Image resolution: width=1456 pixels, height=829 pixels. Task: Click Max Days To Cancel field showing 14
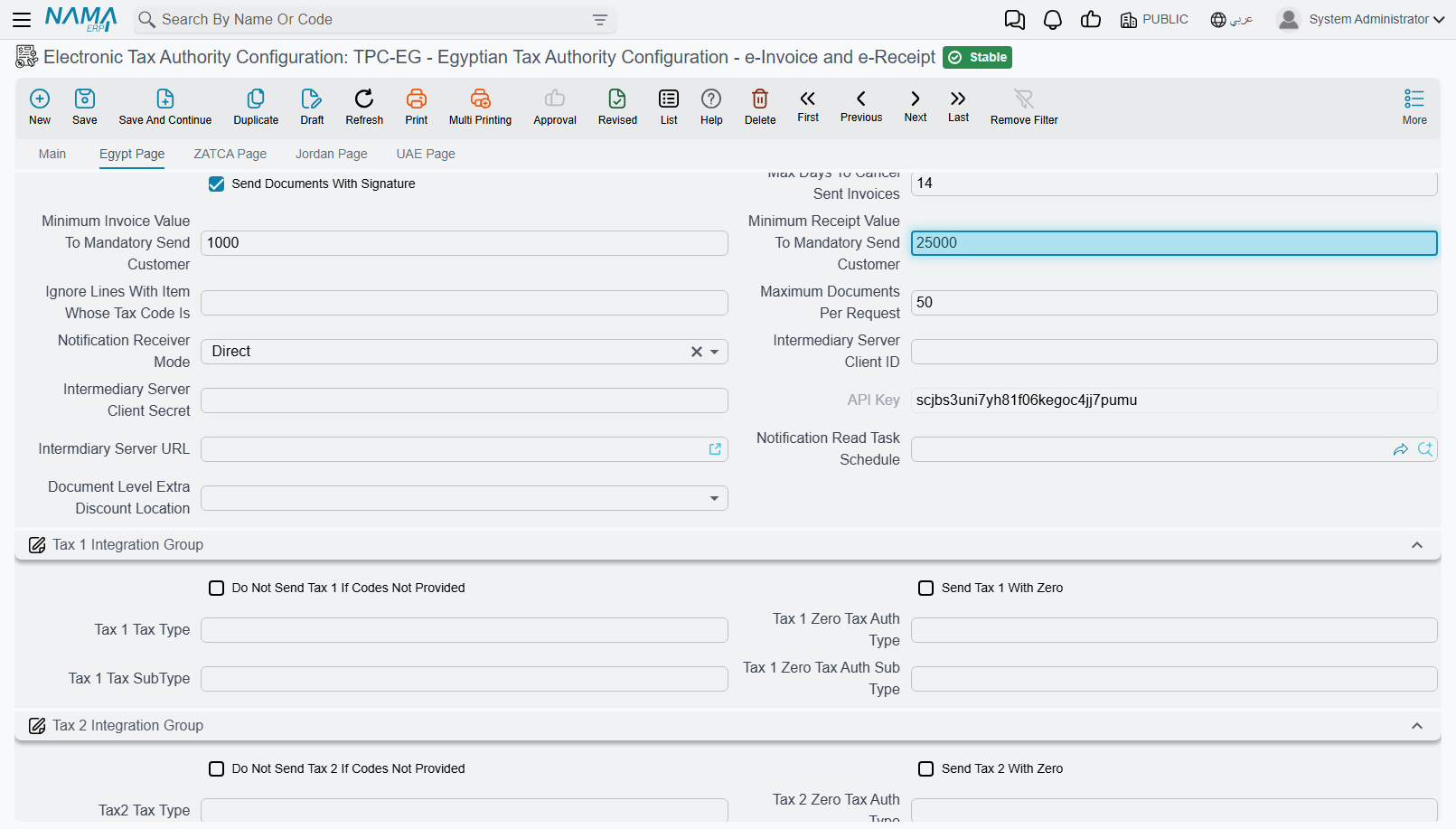click(x=1174, y=184)
